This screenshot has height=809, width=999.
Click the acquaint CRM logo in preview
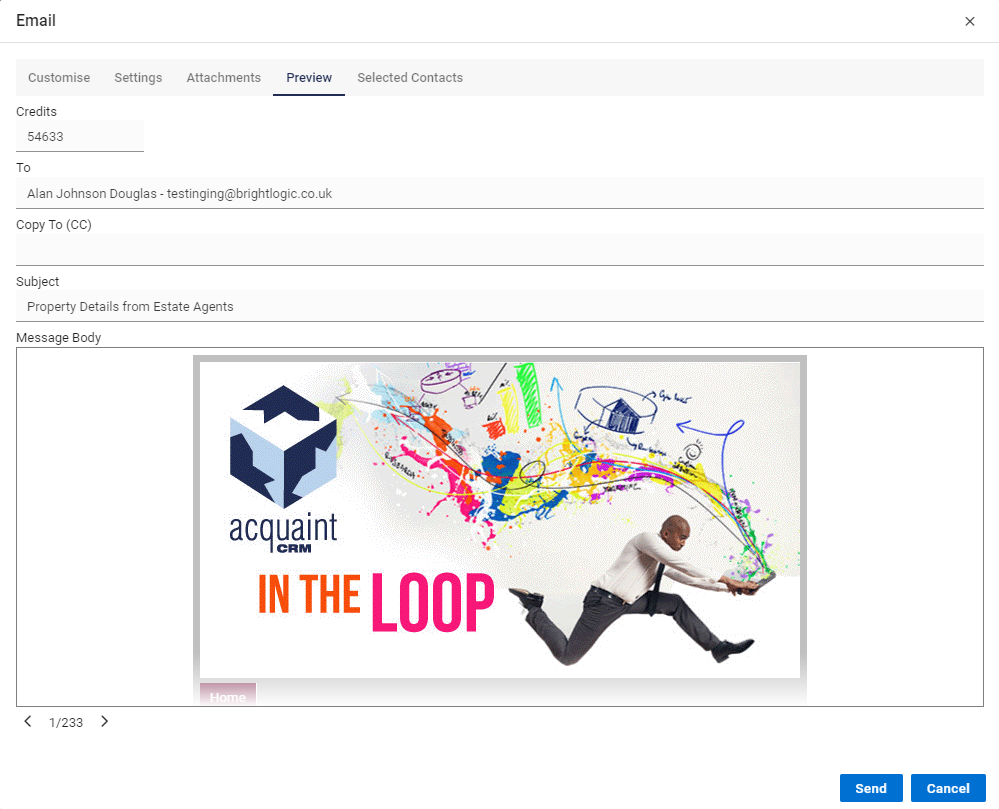(284, 469)
